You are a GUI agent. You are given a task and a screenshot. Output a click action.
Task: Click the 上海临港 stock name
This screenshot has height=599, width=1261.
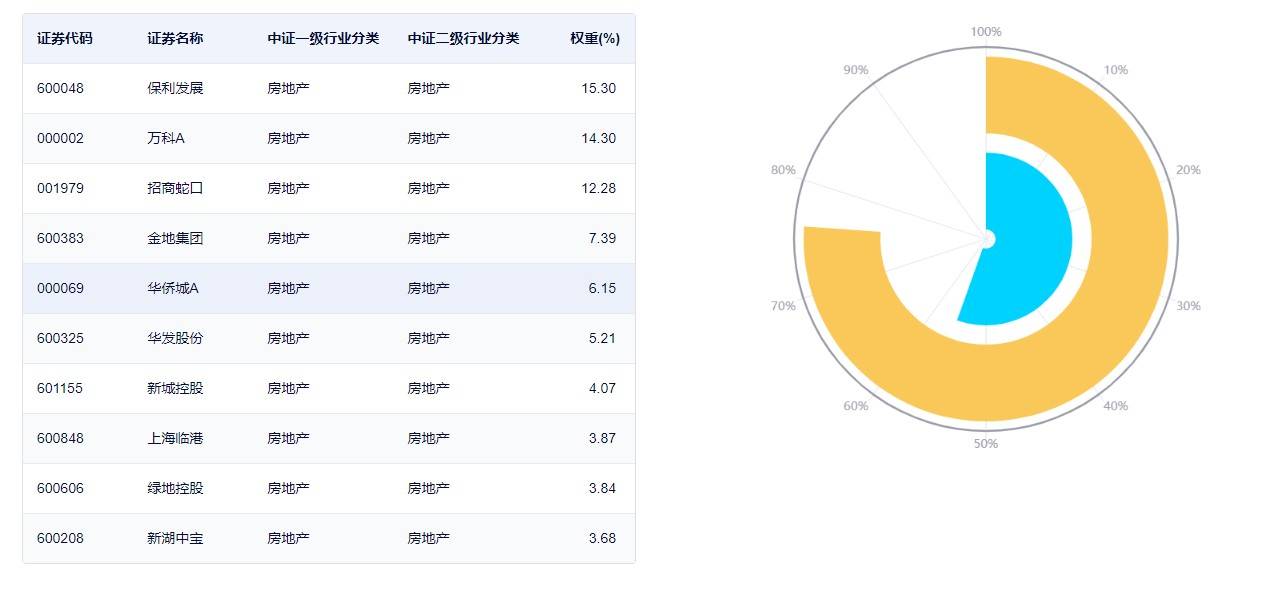point(175,438)
